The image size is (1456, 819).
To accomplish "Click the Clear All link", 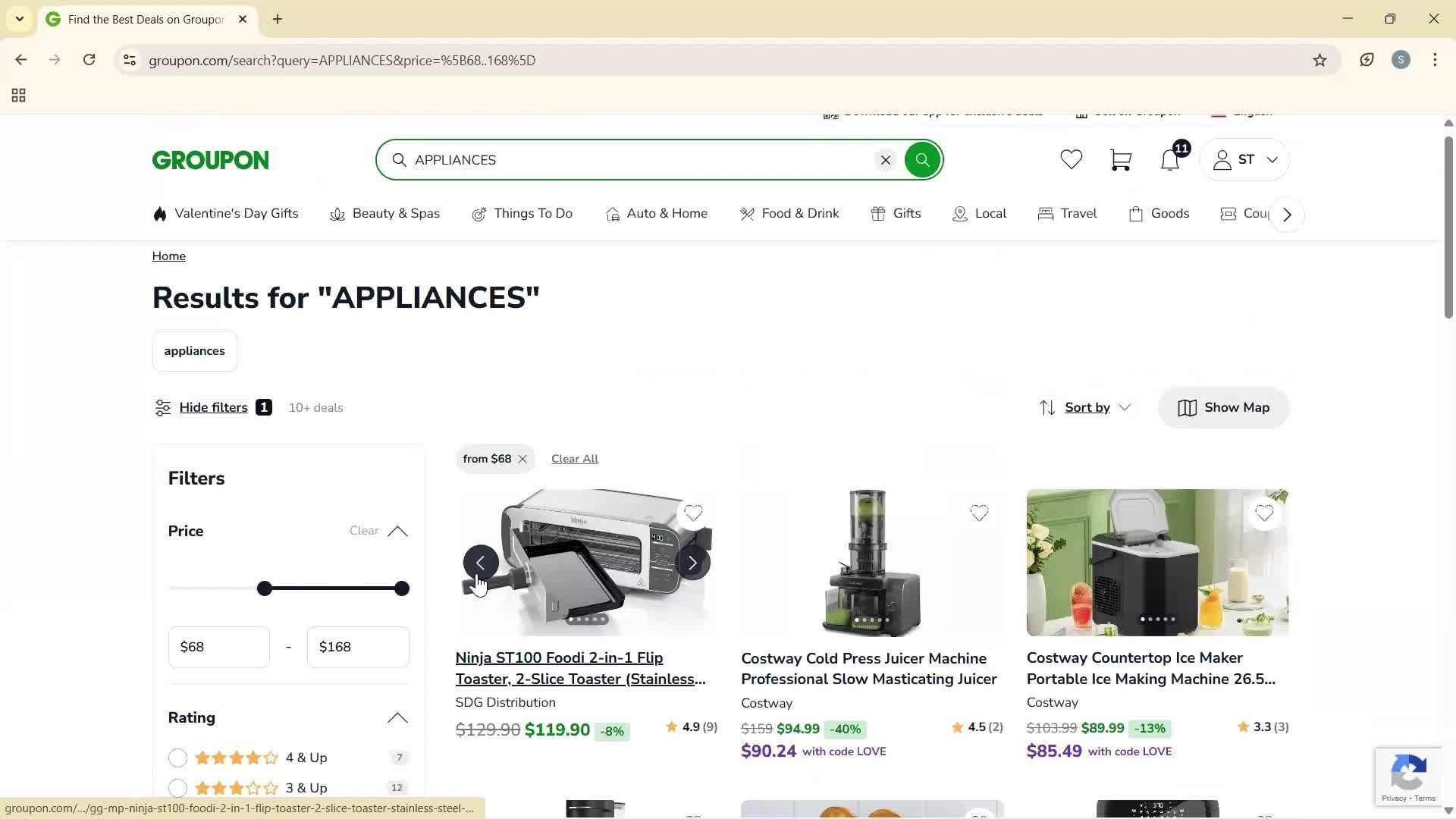I will (574, 458).
